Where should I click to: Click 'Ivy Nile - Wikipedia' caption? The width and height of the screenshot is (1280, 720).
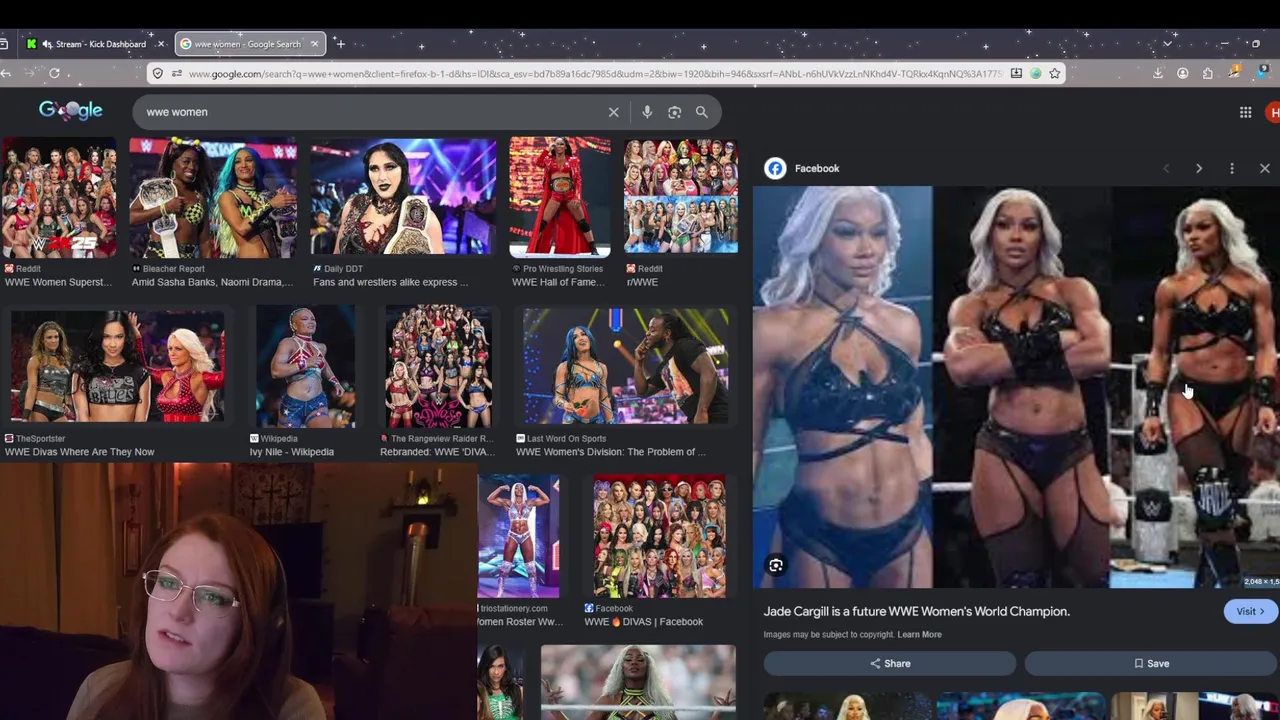click(x=292, y=452)
